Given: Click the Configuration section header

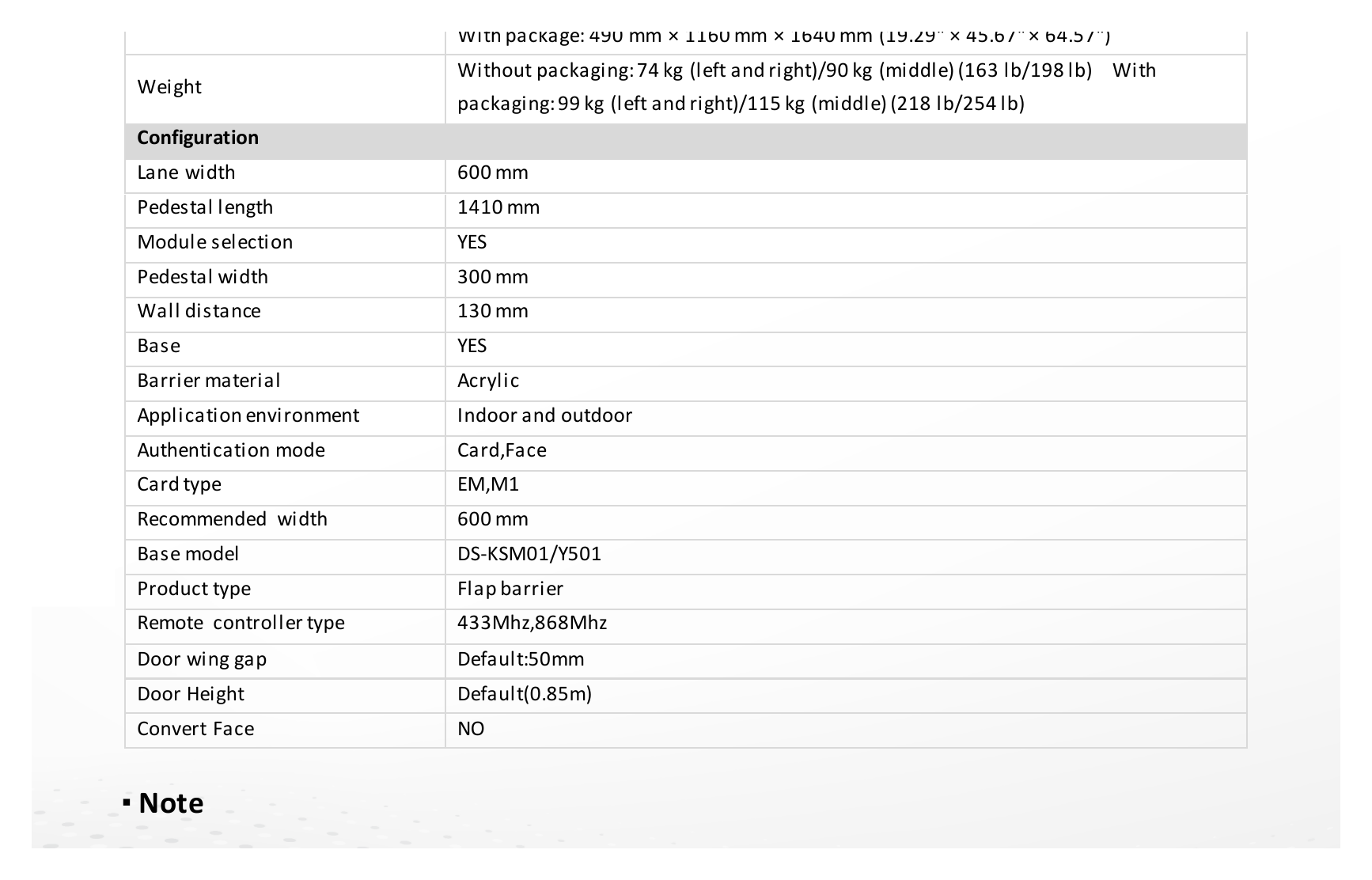Looking at the screenshot, I should (x=198, y=138).
